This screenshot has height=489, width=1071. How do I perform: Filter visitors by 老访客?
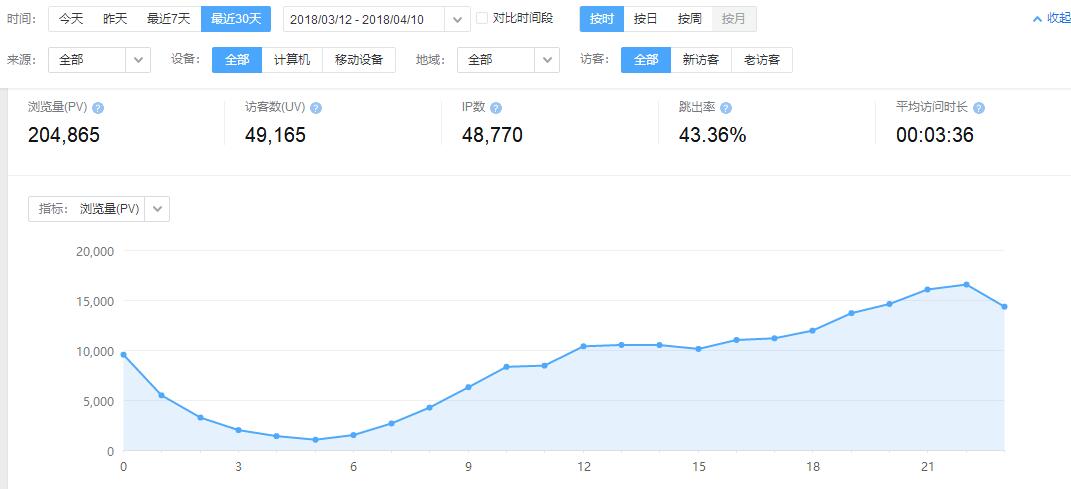click(762, 60)
